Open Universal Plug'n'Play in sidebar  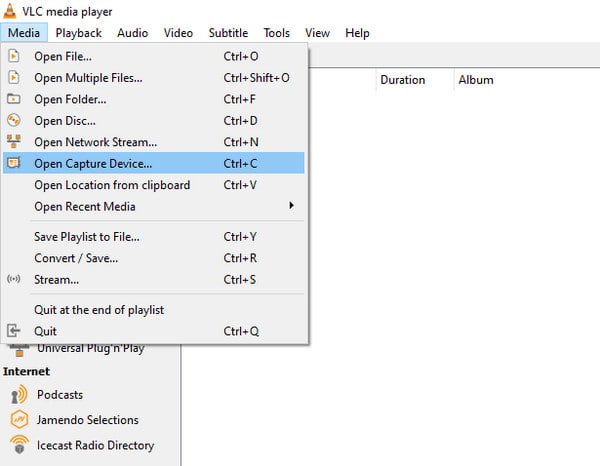90,349
